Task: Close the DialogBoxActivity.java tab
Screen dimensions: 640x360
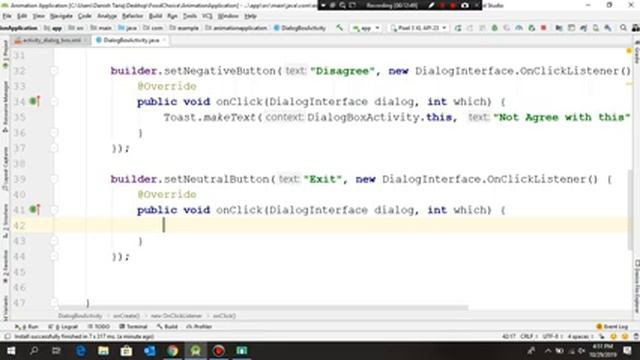Action: 164,40
